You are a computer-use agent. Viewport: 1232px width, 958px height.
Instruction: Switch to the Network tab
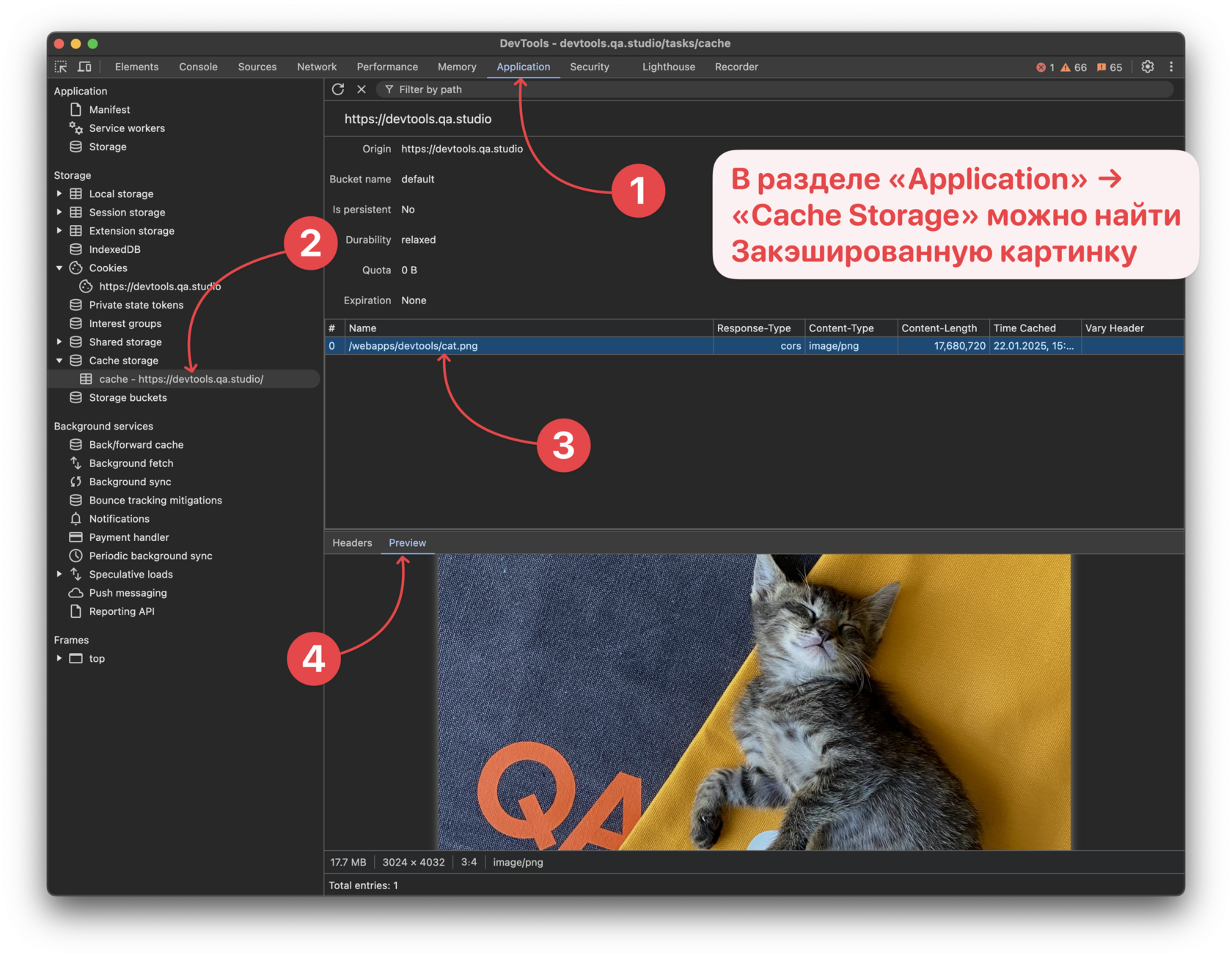(317, 67)
